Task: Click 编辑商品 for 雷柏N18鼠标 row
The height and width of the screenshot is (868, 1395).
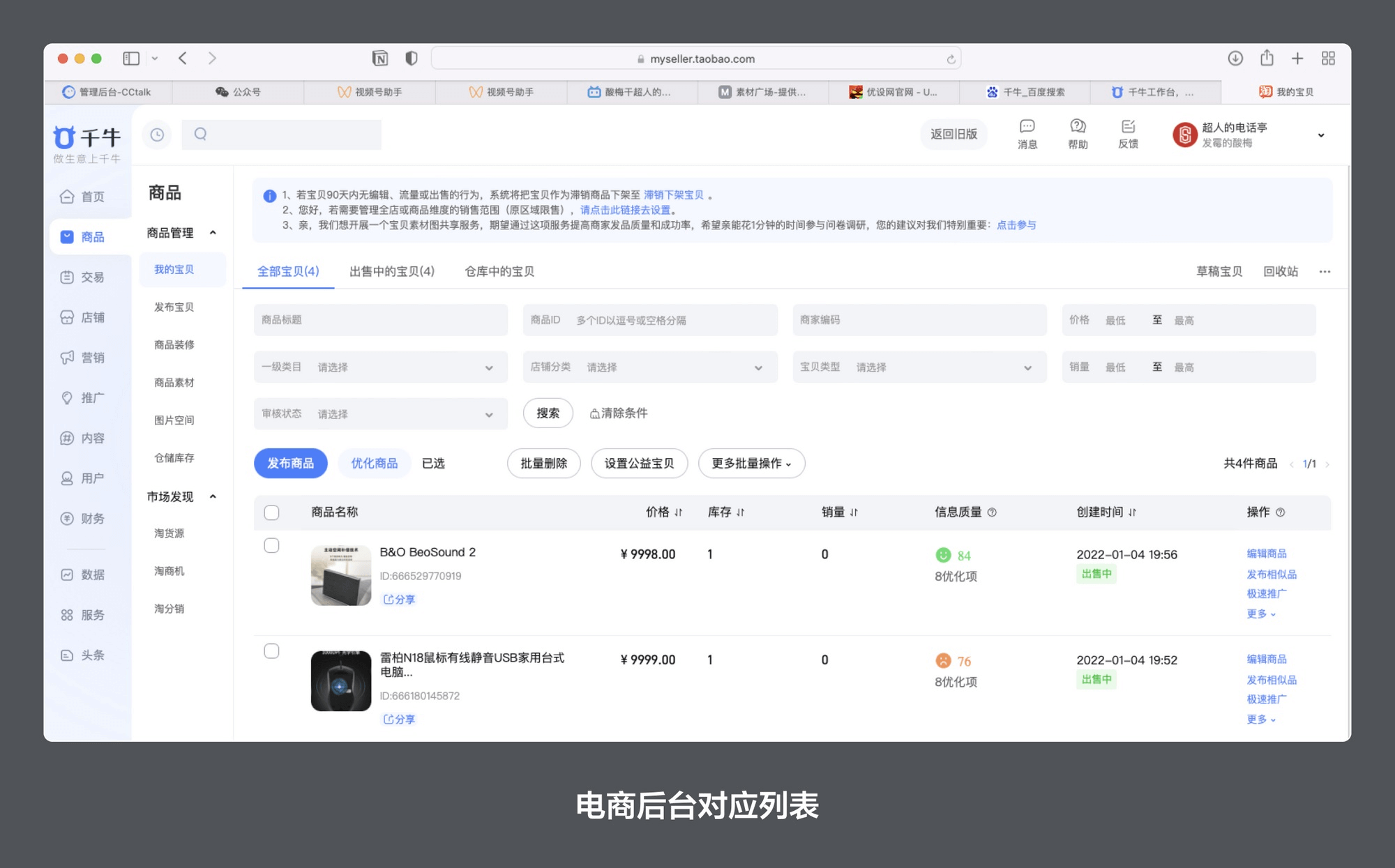Action: pos(1267,659)
